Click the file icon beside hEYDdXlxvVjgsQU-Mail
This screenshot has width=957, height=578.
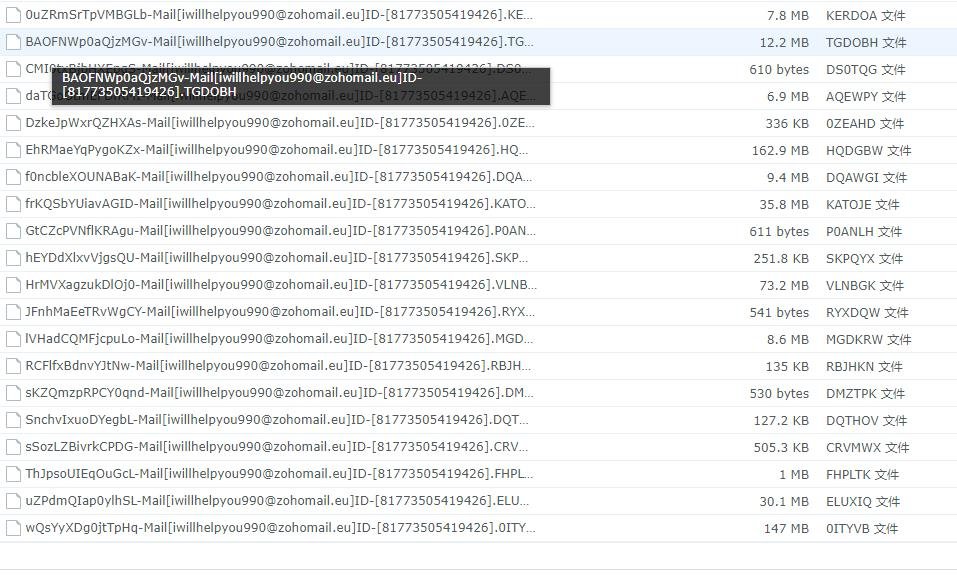click(x=13, y=258)
